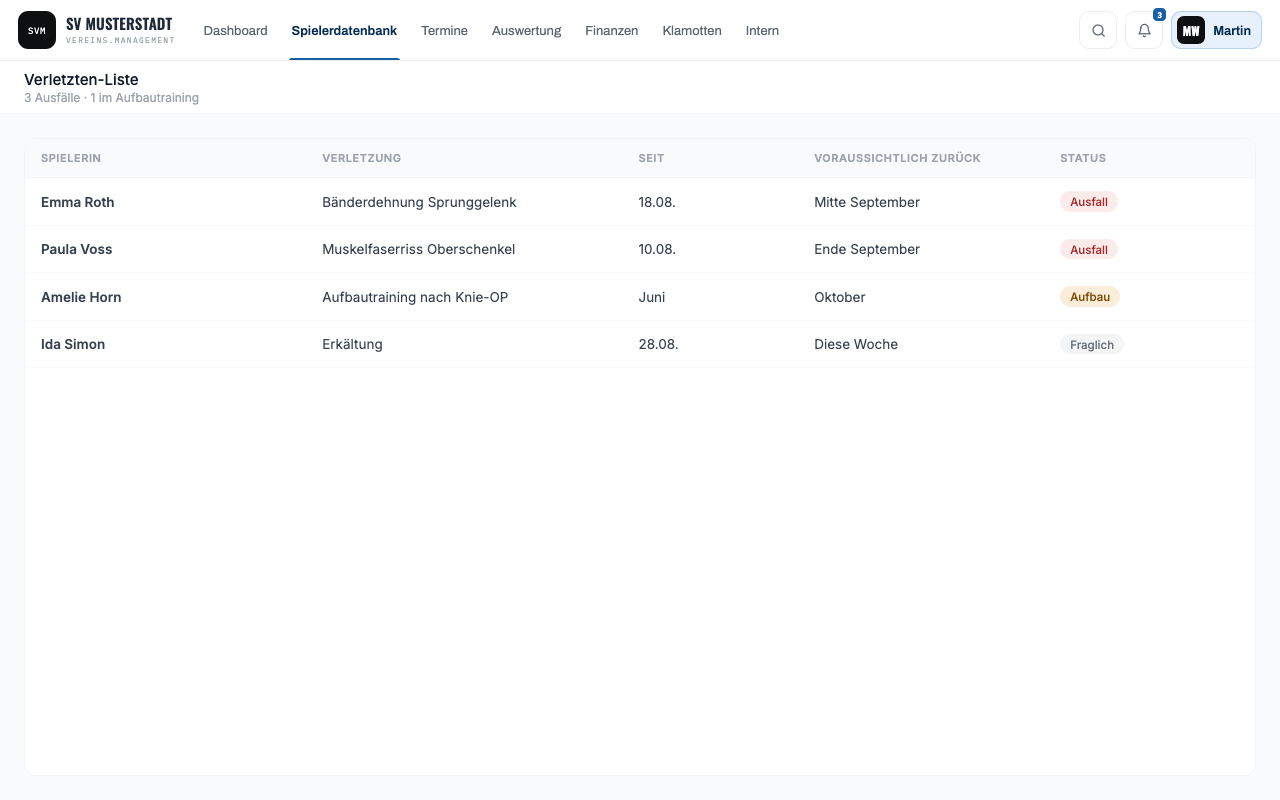1280x800 pixels.
Task: Click Emma Roth's Ausfall status badge
Action: point(1089,202)
